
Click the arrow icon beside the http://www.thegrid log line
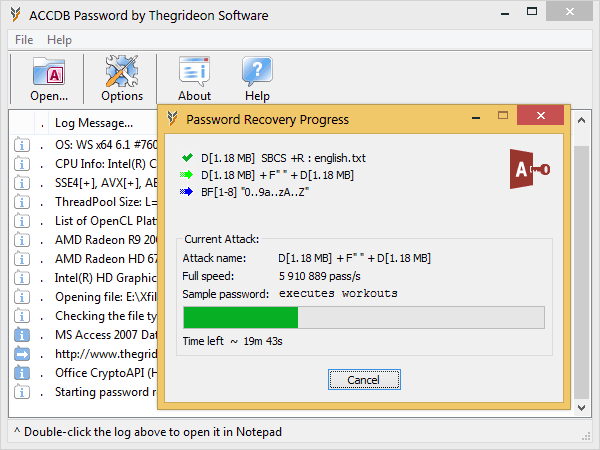(22, 354)
